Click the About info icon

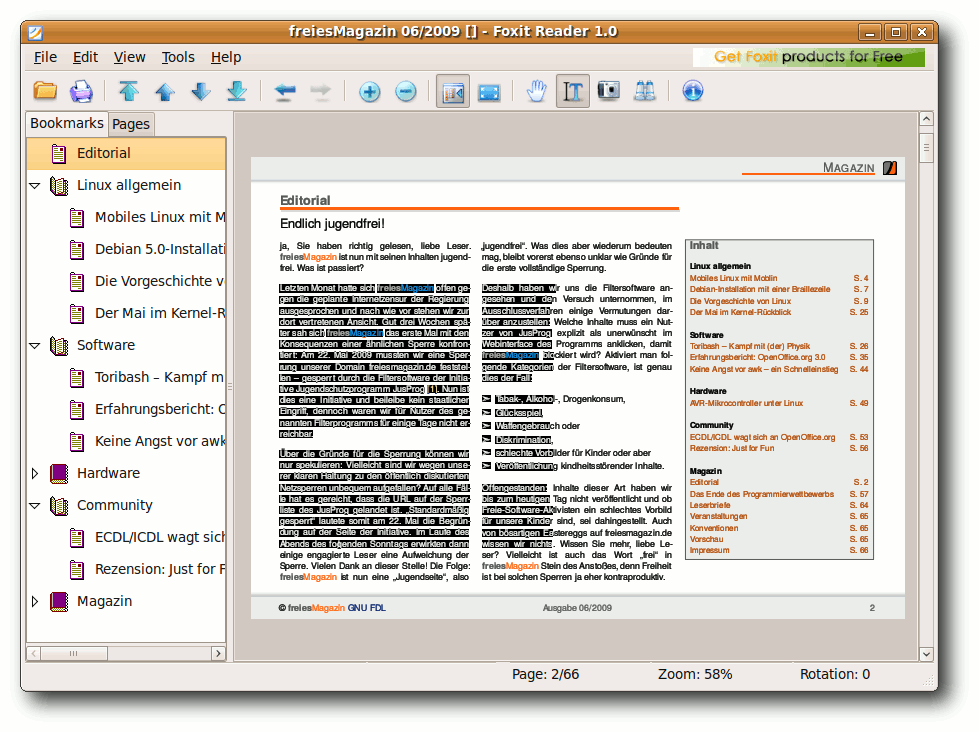(x=692, y=91)
